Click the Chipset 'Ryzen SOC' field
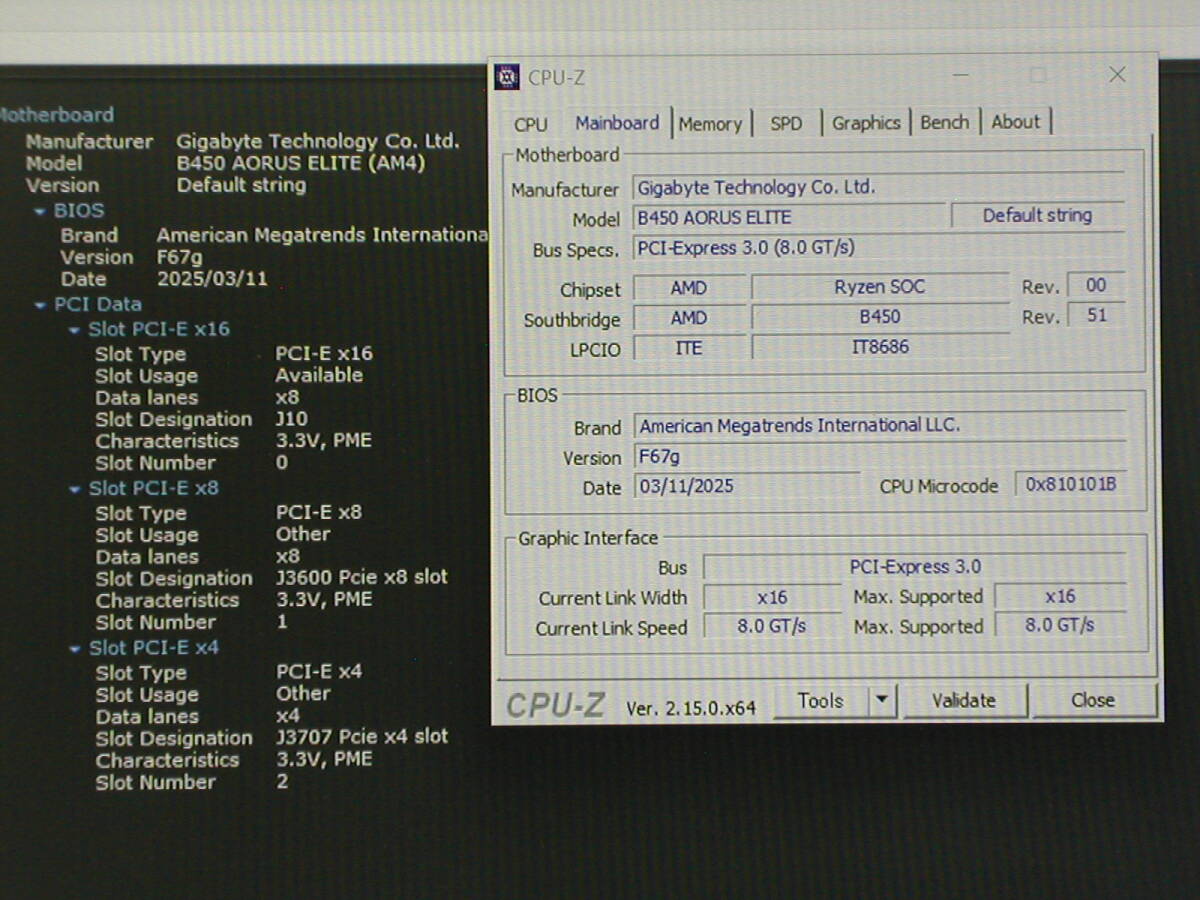 (x=880, y=287)
